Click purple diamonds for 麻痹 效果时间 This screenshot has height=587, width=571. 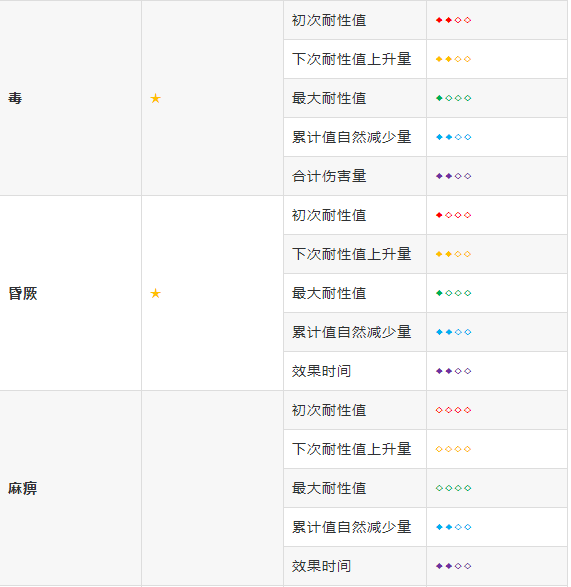point(453,566)
